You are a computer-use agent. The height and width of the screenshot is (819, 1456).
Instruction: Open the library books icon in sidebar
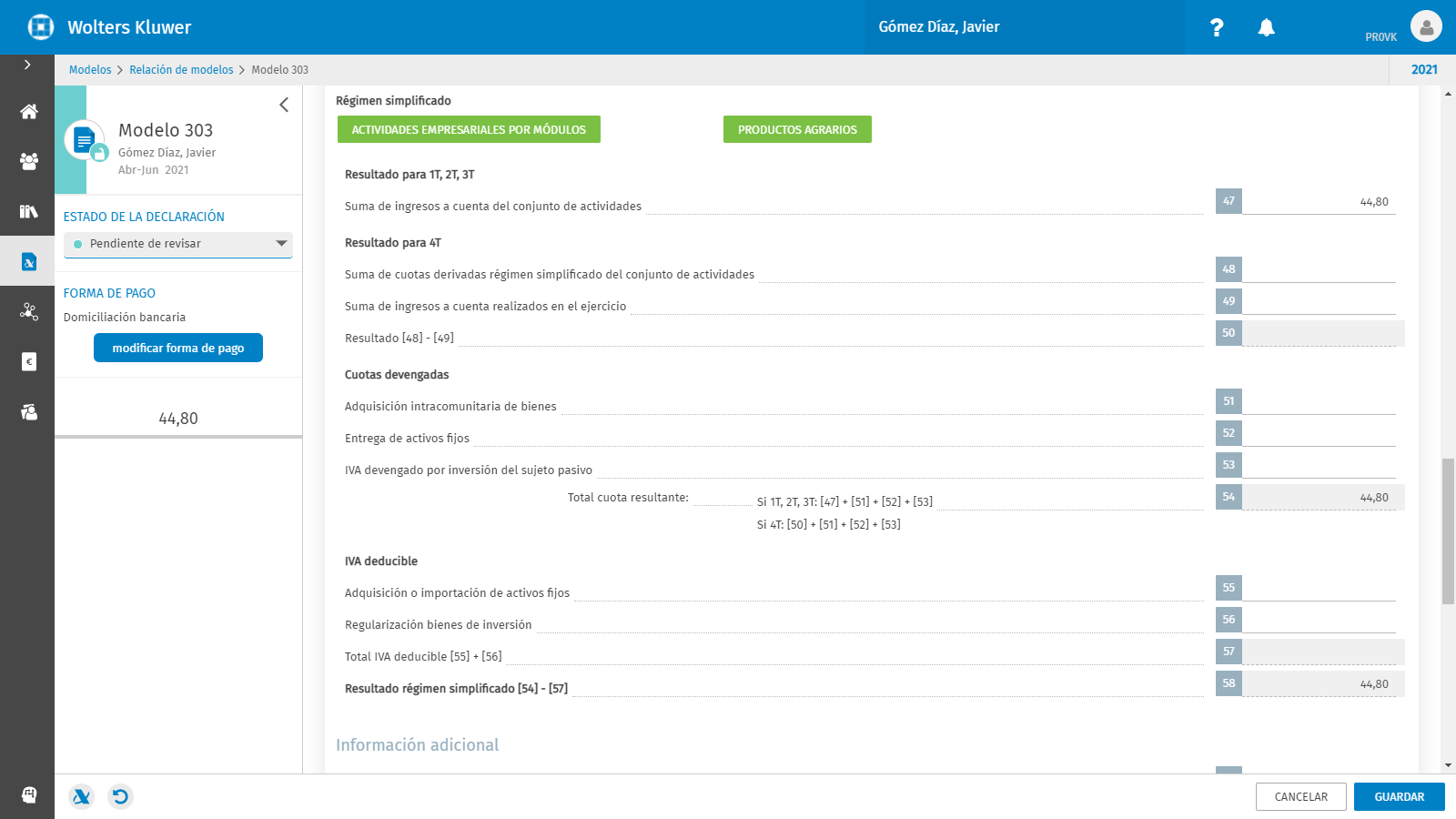(x=28, y=211)
